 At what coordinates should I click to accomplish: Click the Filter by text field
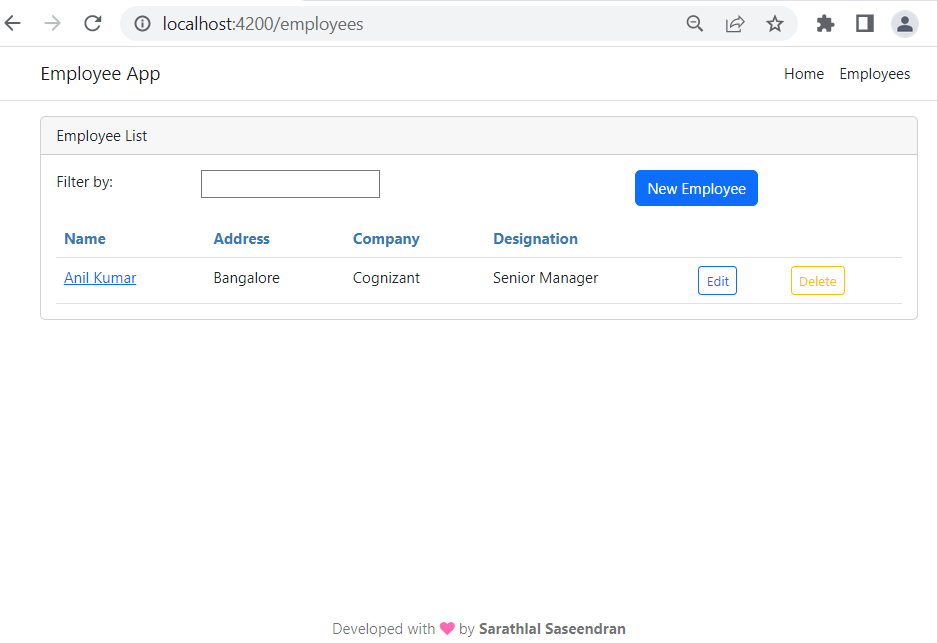click(290, 183)
